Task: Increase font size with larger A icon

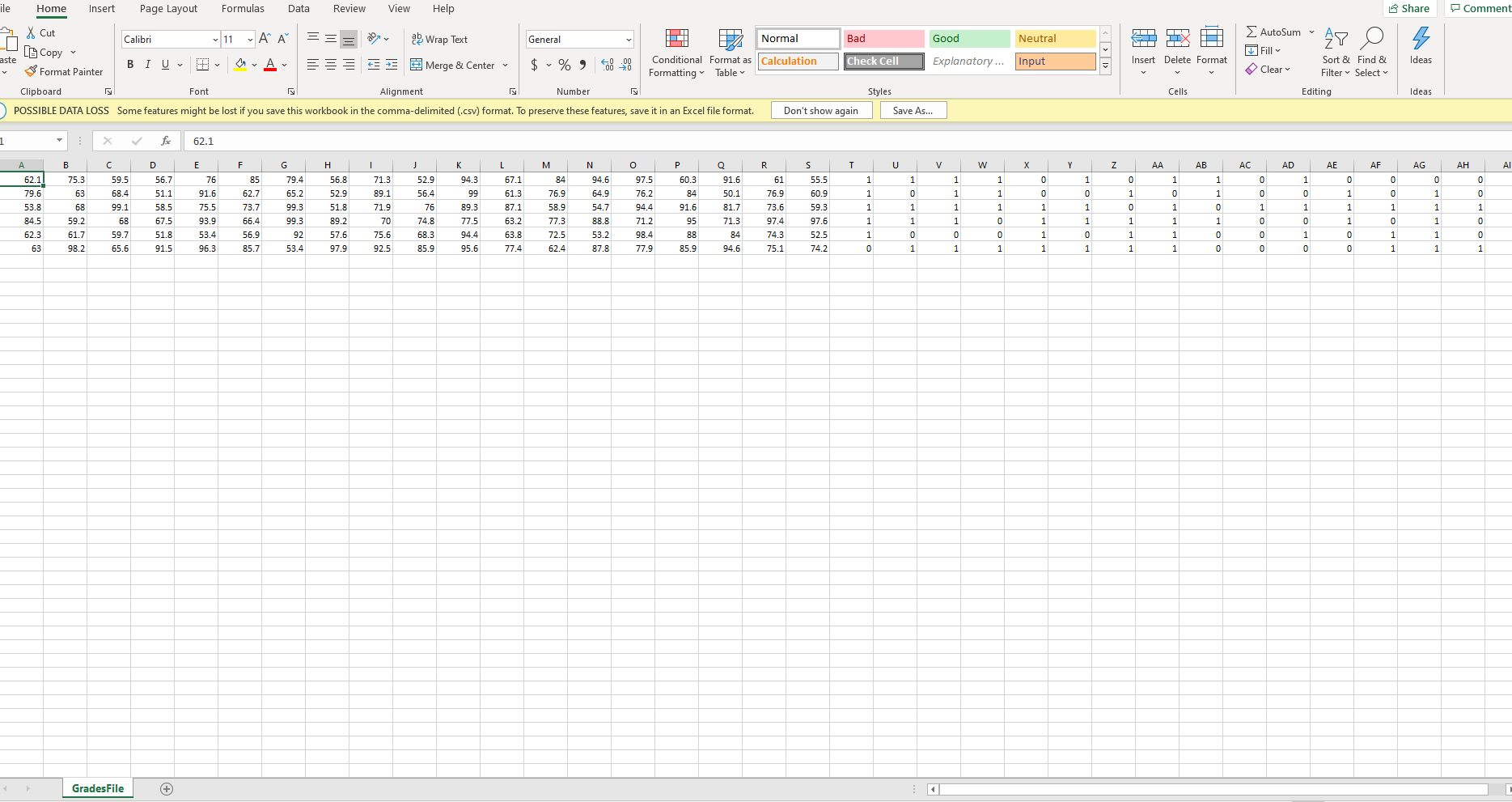Action: [x=265, y=39]
